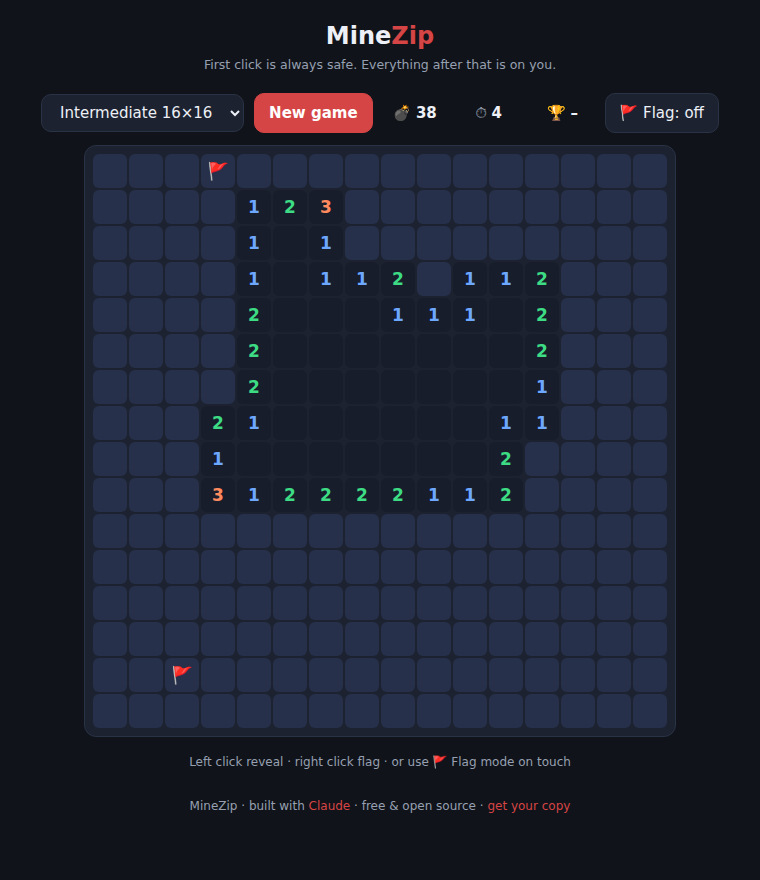Image resolution: width=760 pixels, height=880 pixels.
Task: Reveal the top-right corner cell of the board
Action: (650, 171)
